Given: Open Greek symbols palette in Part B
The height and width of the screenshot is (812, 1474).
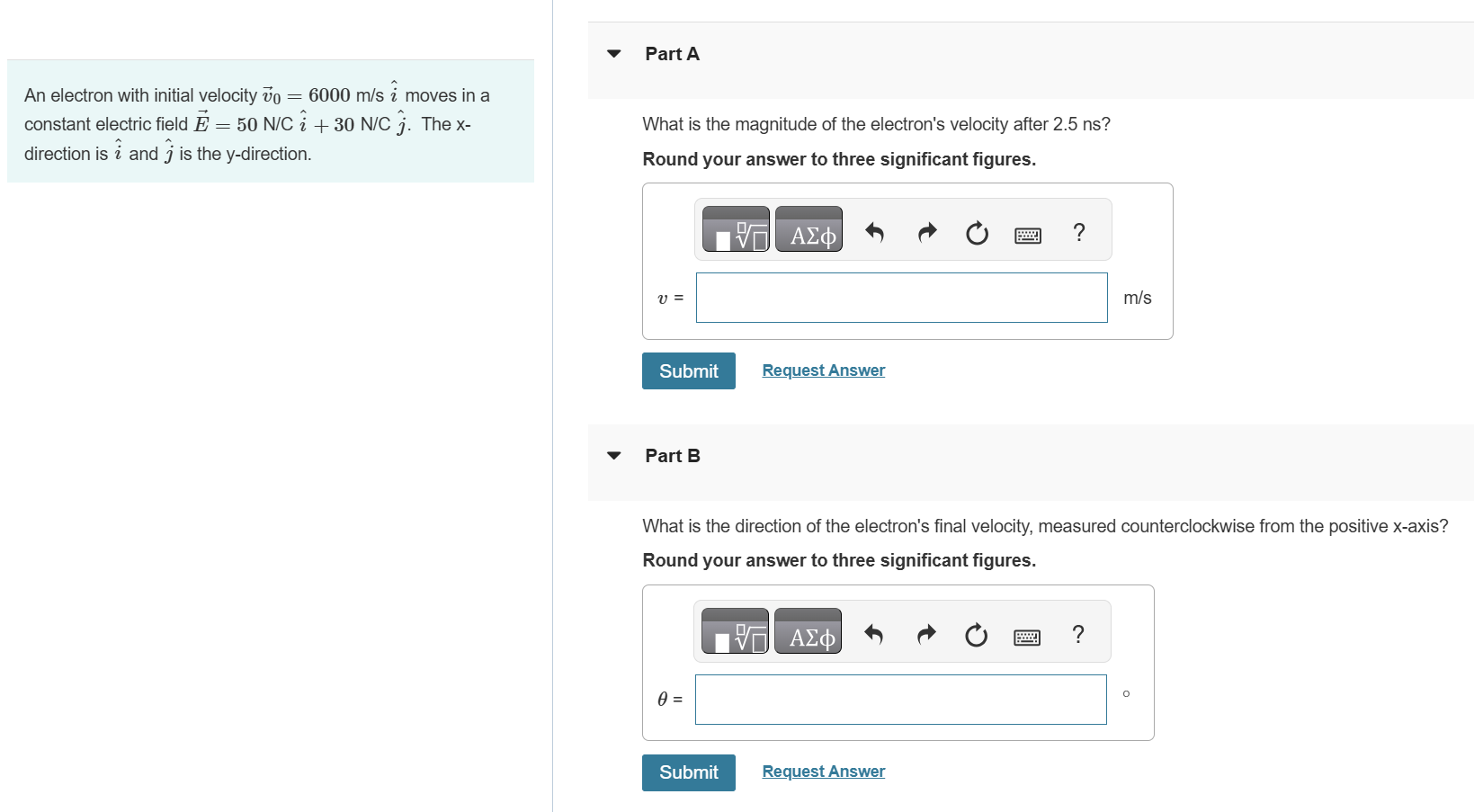Looking at the screenshot, I should [808, 631].
